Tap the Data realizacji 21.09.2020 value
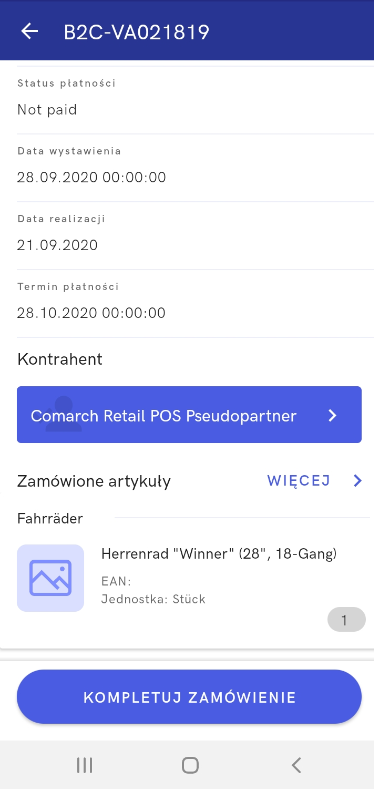 [x=57, y=245]
